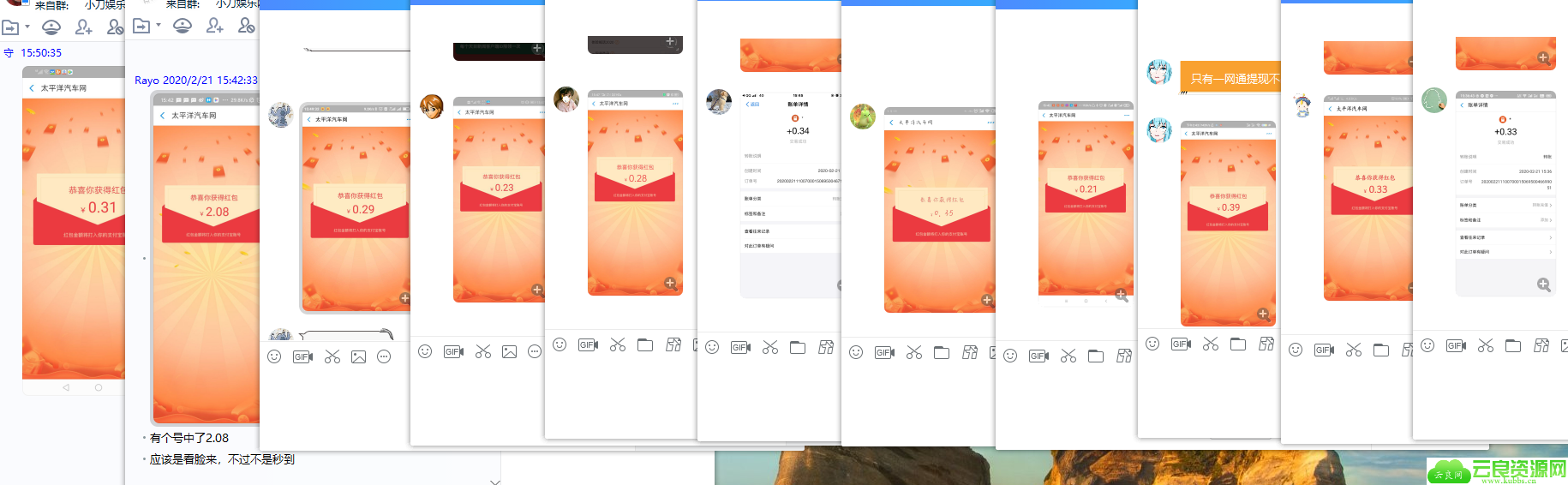Click the down chevron below Rayo's text messages
Image resolution: width=1568 pixels, height=485 pixels.
tap(495, 481)
